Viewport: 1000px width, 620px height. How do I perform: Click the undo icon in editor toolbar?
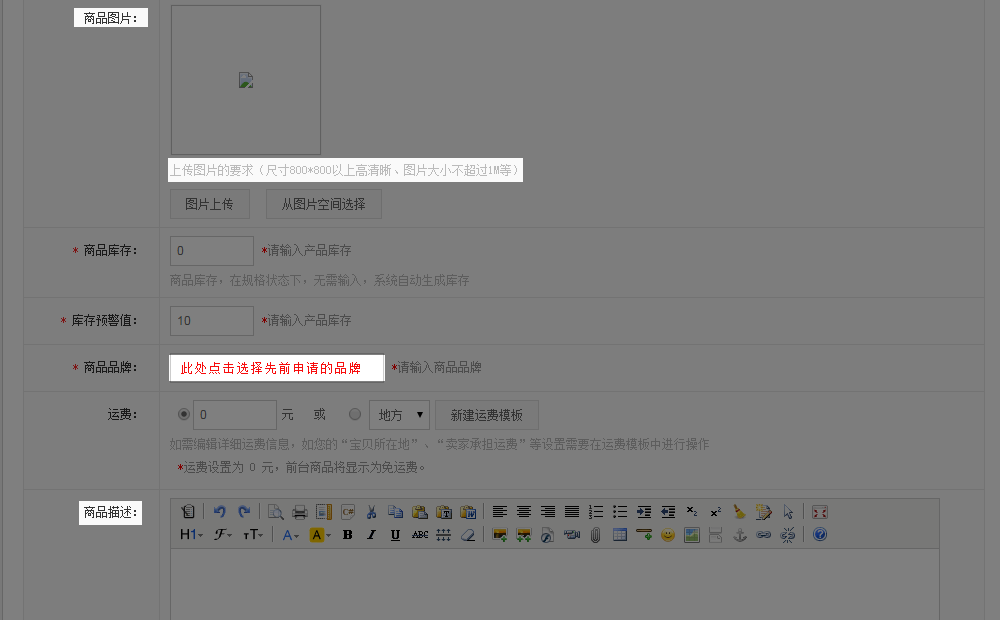[x=220, y=512]
